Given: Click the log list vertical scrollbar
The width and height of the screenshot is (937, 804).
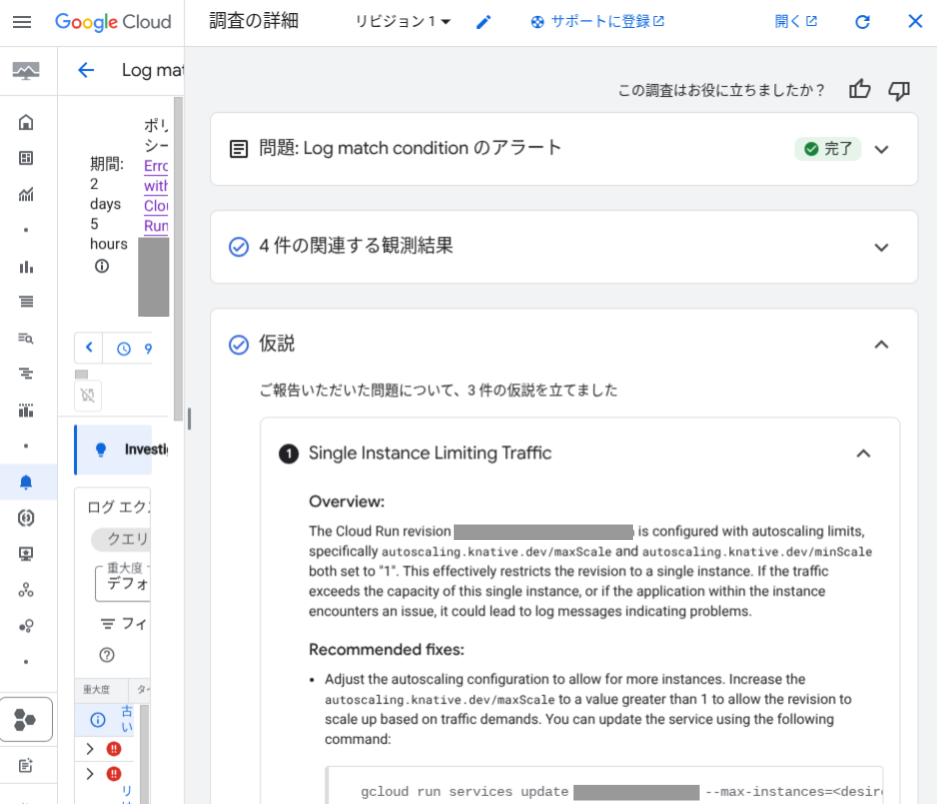Looking at the screenshot, I should tap(144, 754).
